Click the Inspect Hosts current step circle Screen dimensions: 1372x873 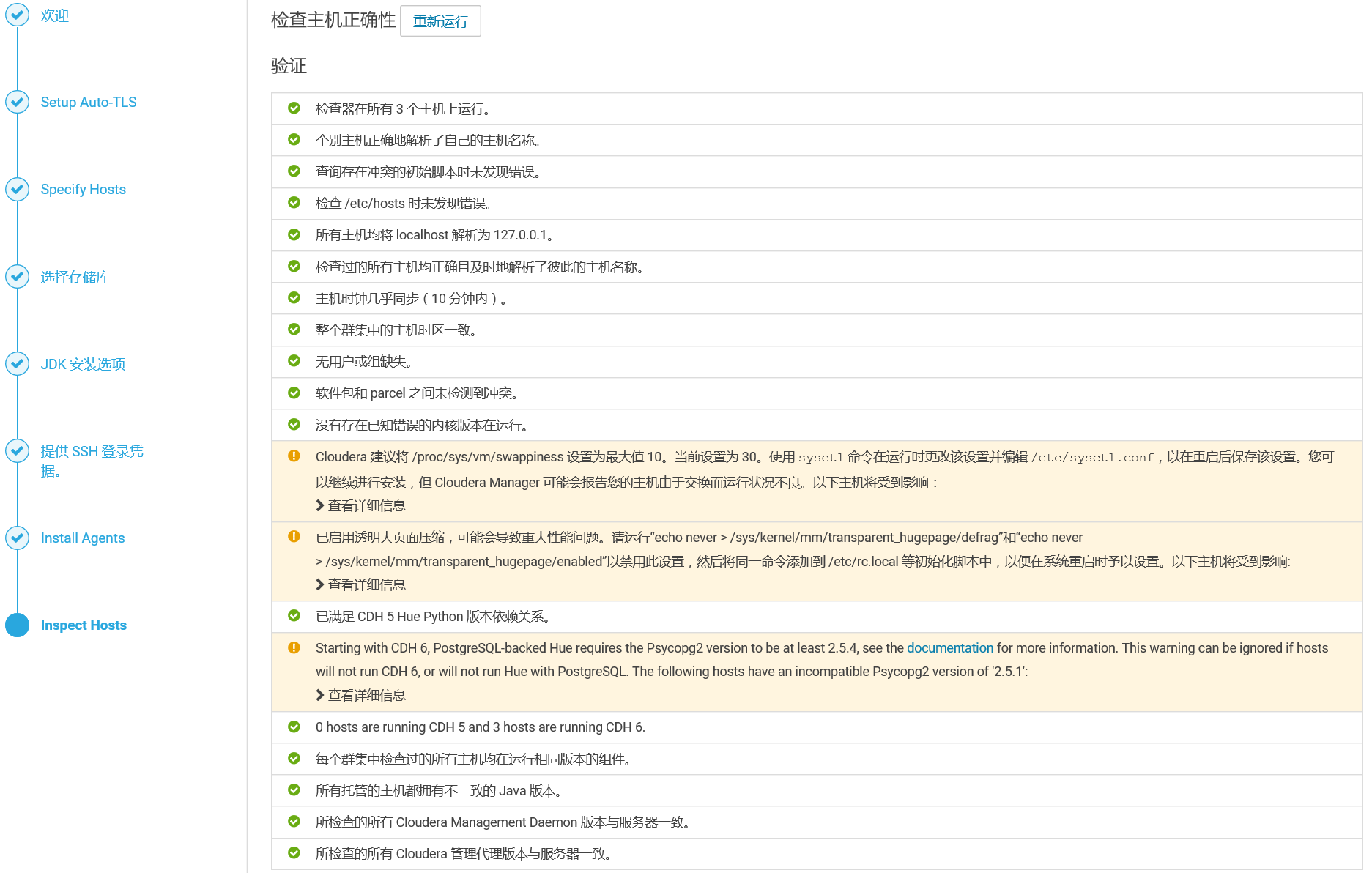point(17,625)
